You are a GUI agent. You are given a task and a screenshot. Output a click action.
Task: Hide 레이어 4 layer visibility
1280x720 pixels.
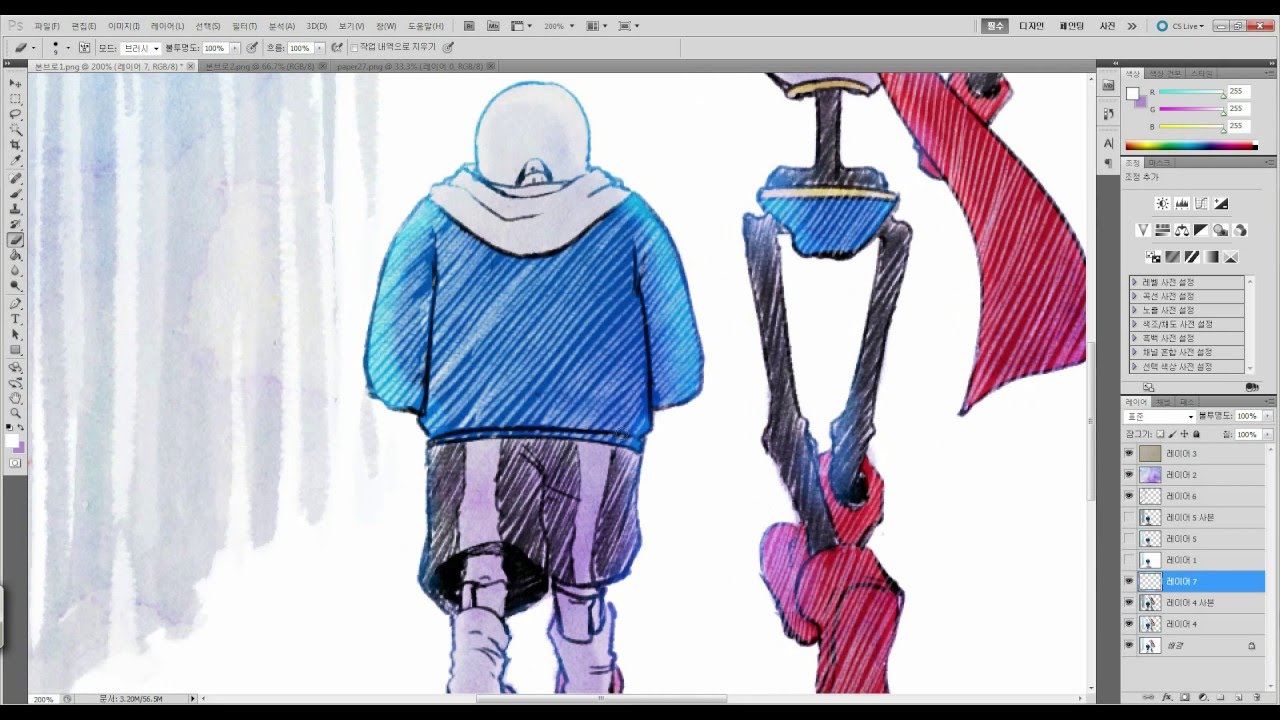pyautogui.click(x=1129, y=624)
